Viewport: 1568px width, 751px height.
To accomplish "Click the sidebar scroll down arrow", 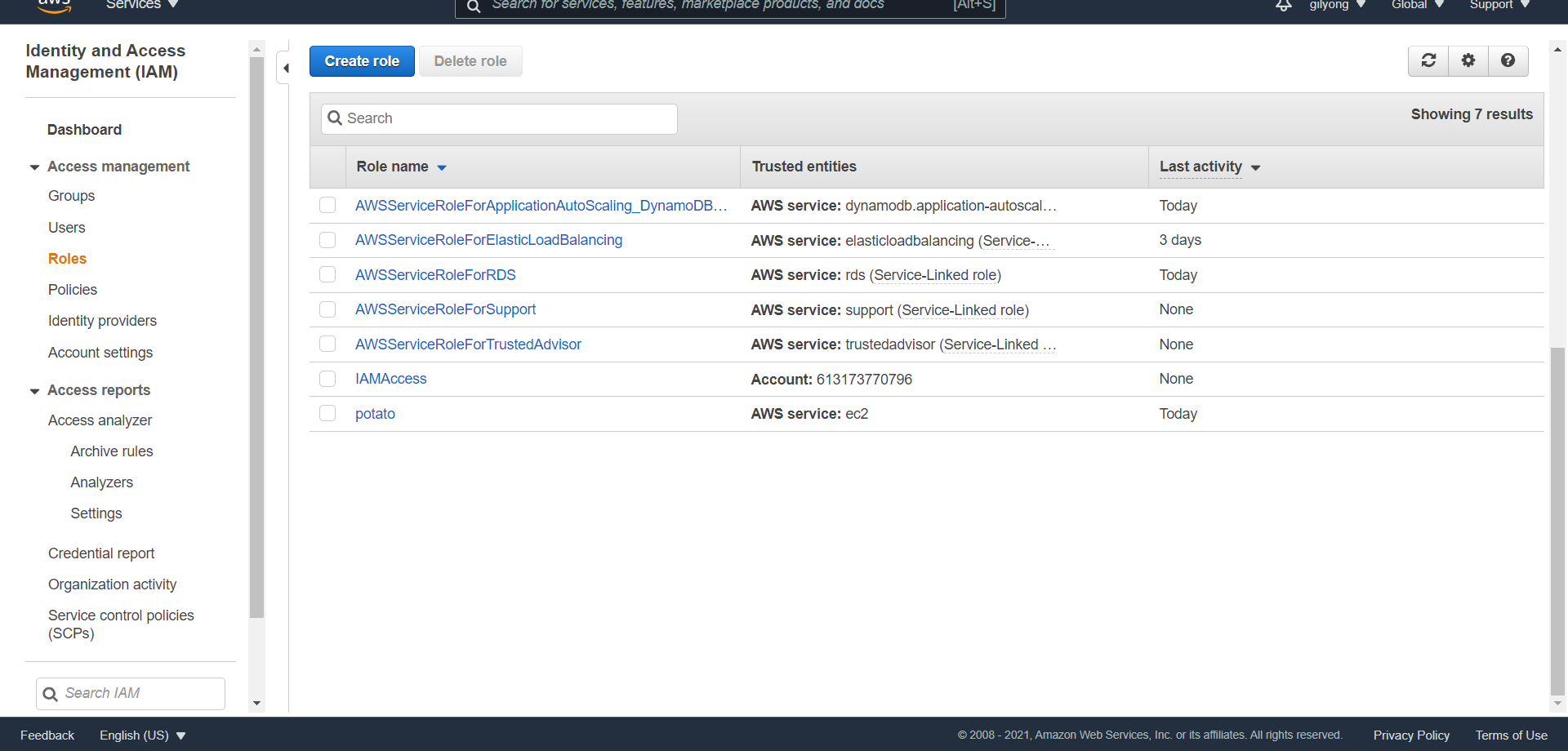I will pyautogui.click(x=257, y=703).
